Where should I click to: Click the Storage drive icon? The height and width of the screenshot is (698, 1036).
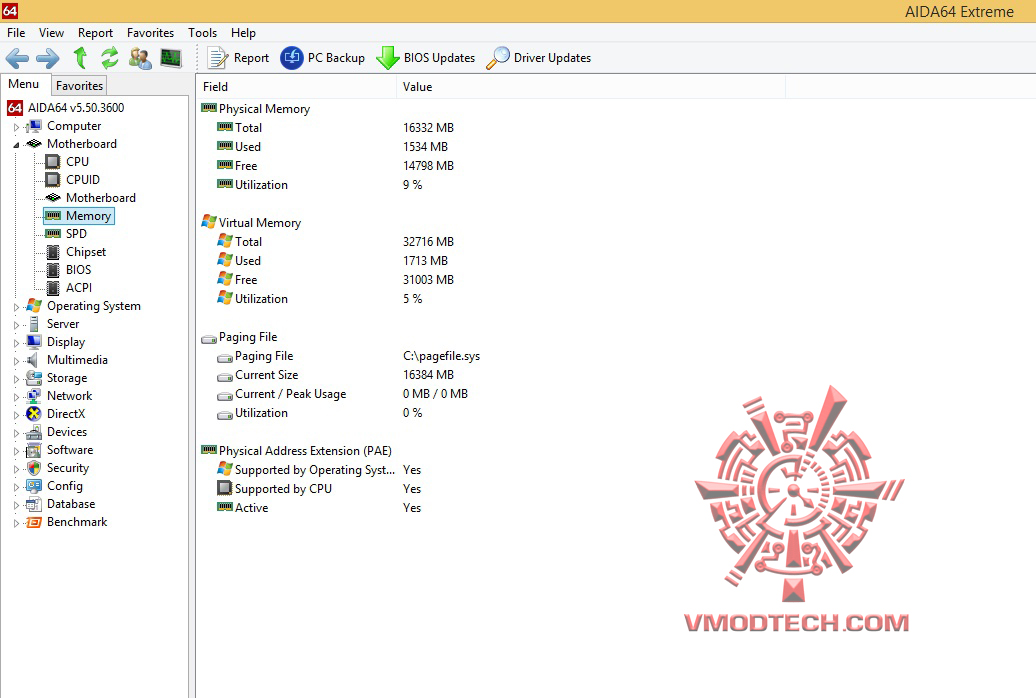pos(34,377)
